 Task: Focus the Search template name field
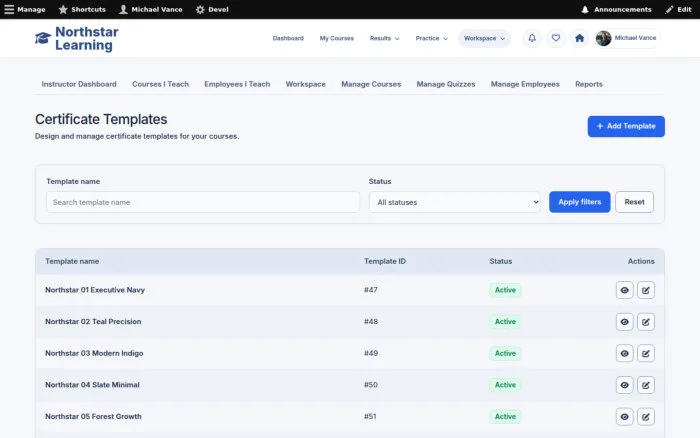203,202
